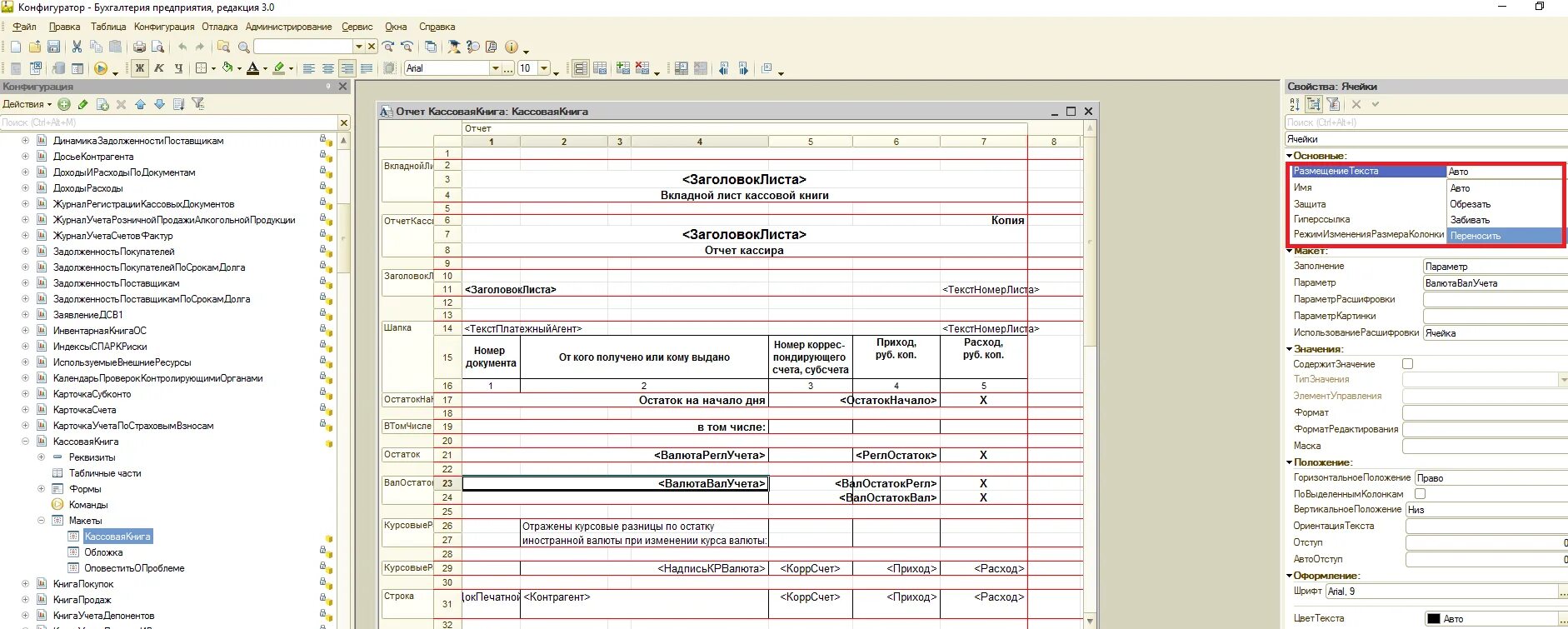Check the СодержитЗначение checkbox
Viewport: 1568px width, 629px height.
(x=1407, y=364)
